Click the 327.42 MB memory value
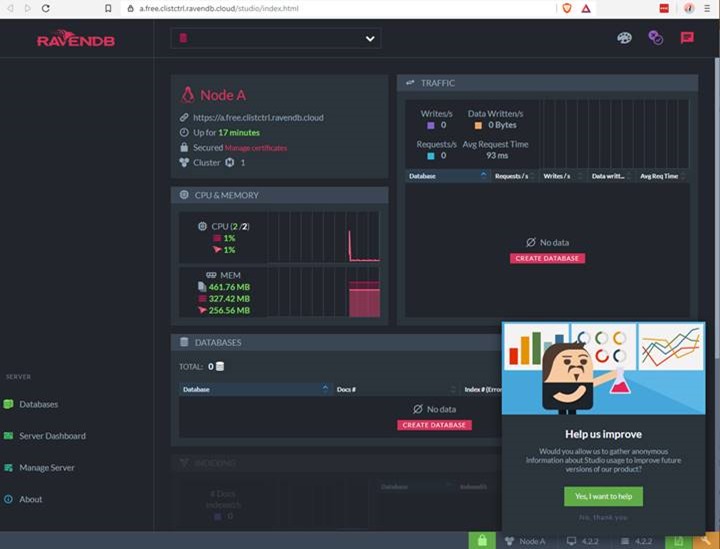This screenshot has width=720, height=549. pos(229,299)
